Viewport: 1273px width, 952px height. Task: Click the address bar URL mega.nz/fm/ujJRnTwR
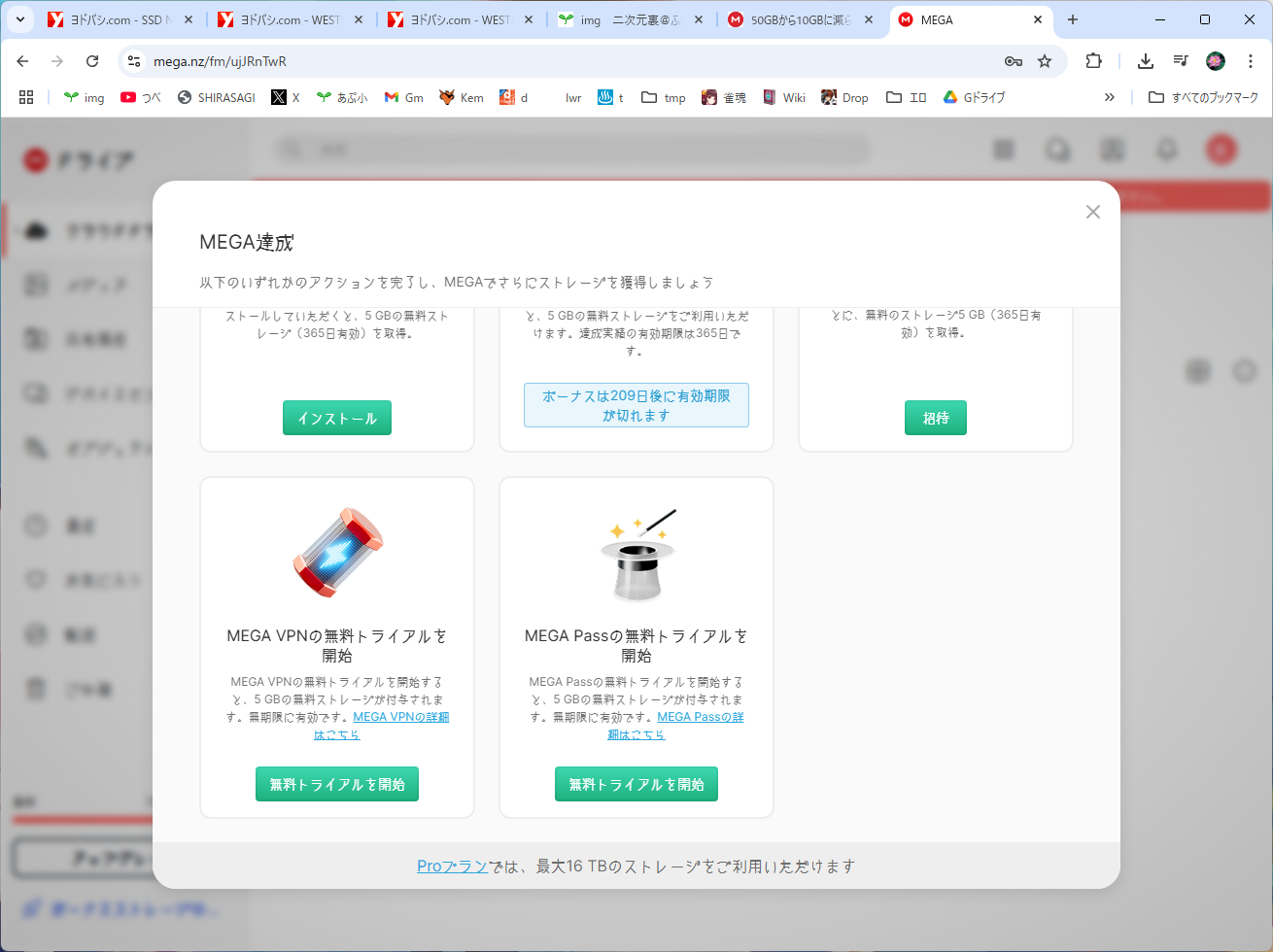220,61
